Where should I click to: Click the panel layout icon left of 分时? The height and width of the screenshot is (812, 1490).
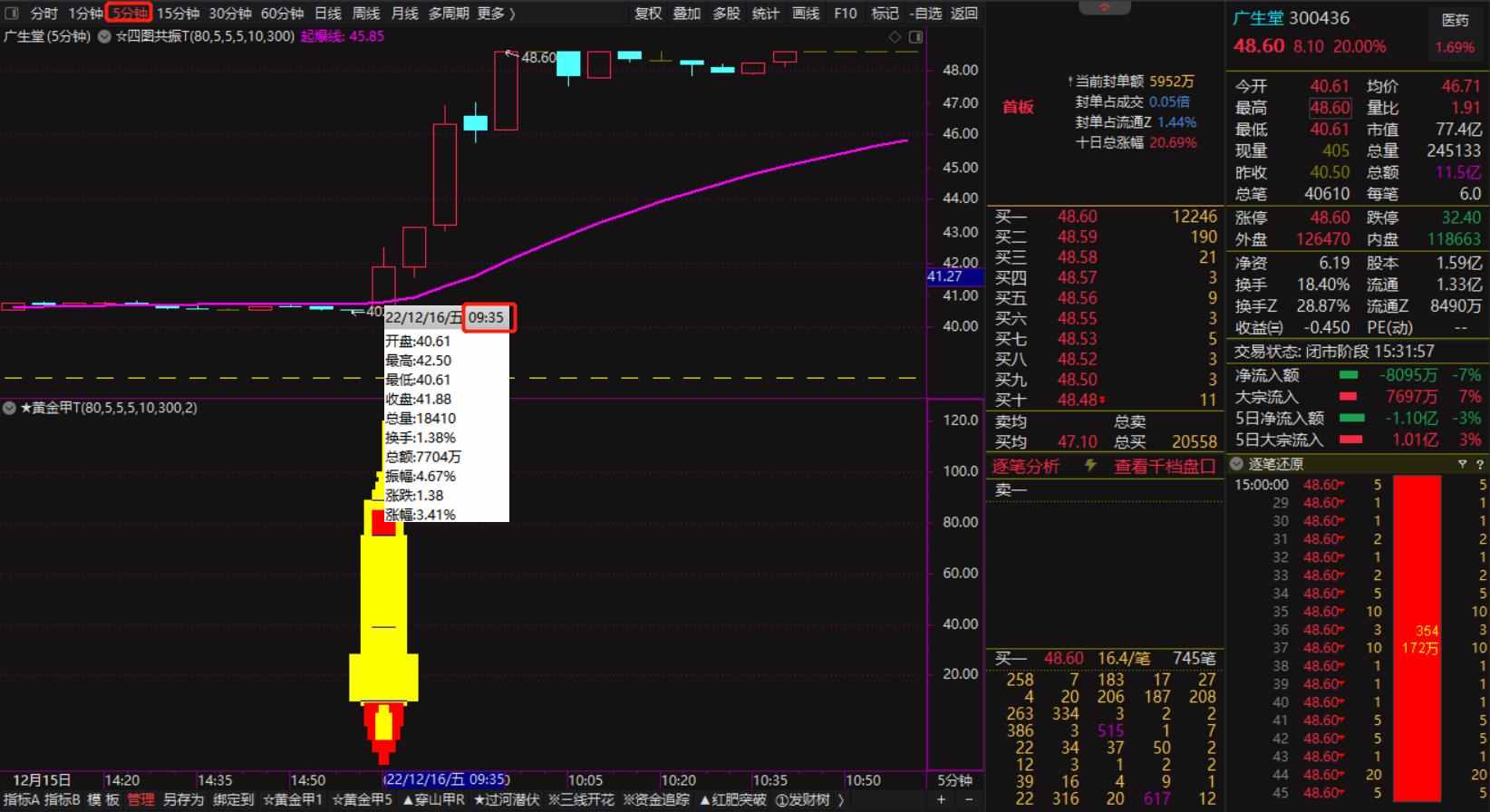point(12,13)
